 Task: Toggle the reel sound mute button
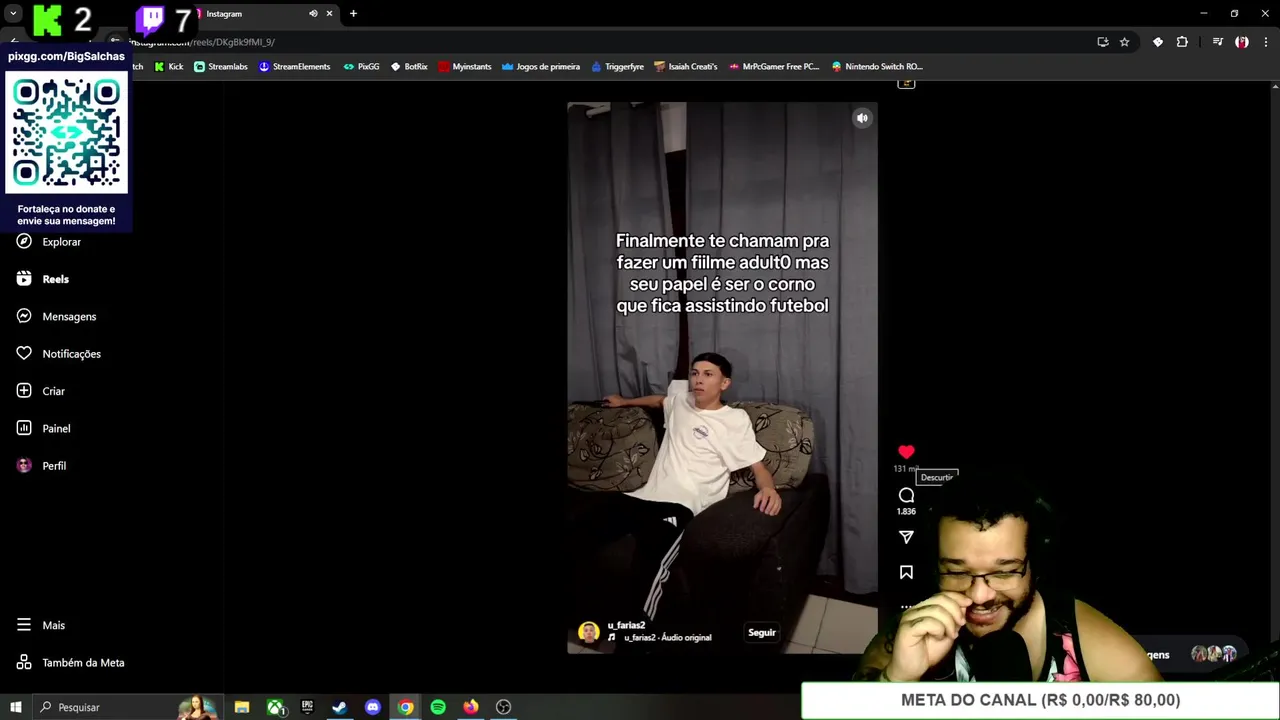[x=862, y=118]
